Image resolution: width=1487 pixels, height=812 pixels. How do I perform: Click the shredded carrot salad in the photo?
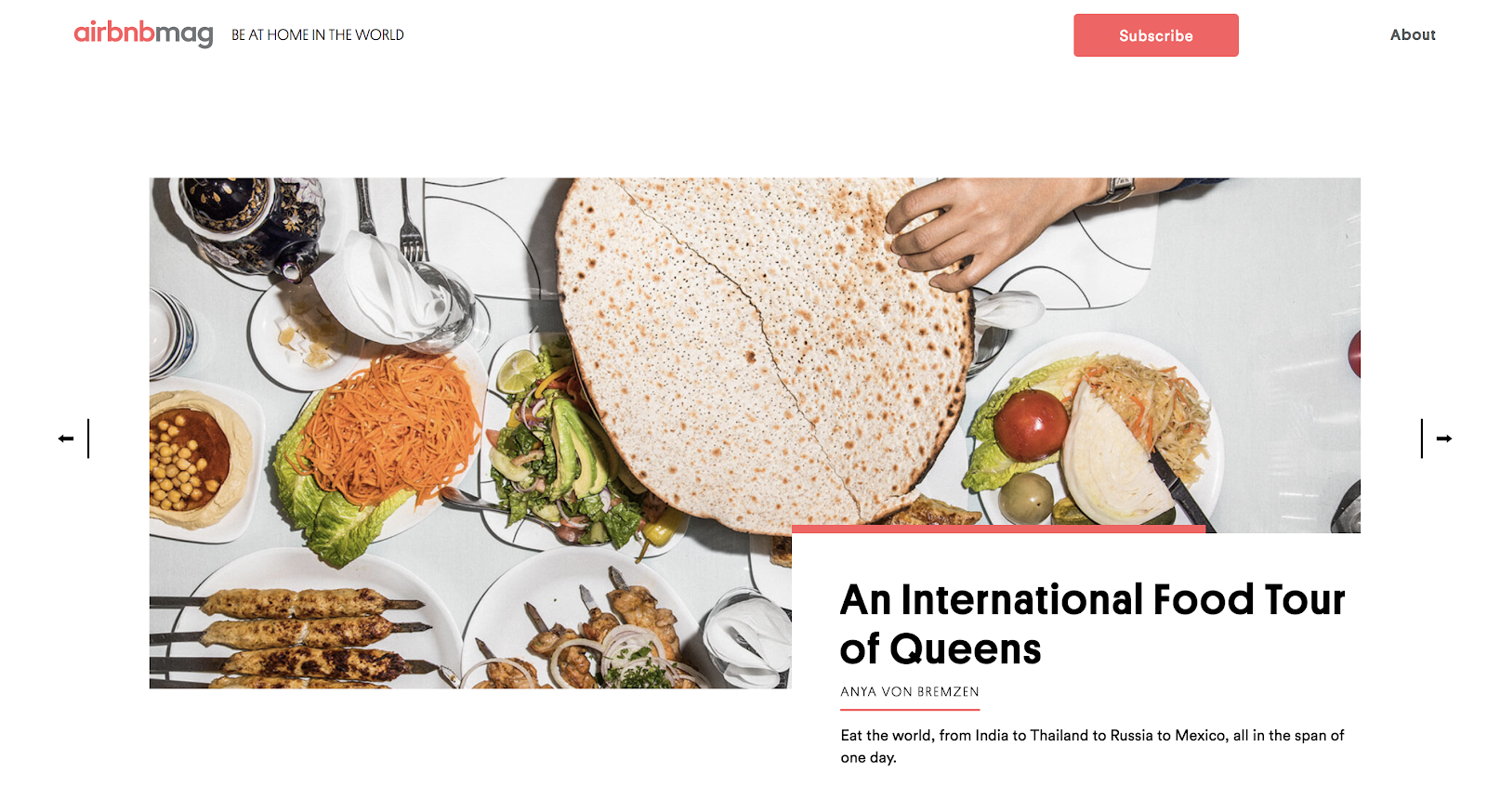tap(390, 427)
